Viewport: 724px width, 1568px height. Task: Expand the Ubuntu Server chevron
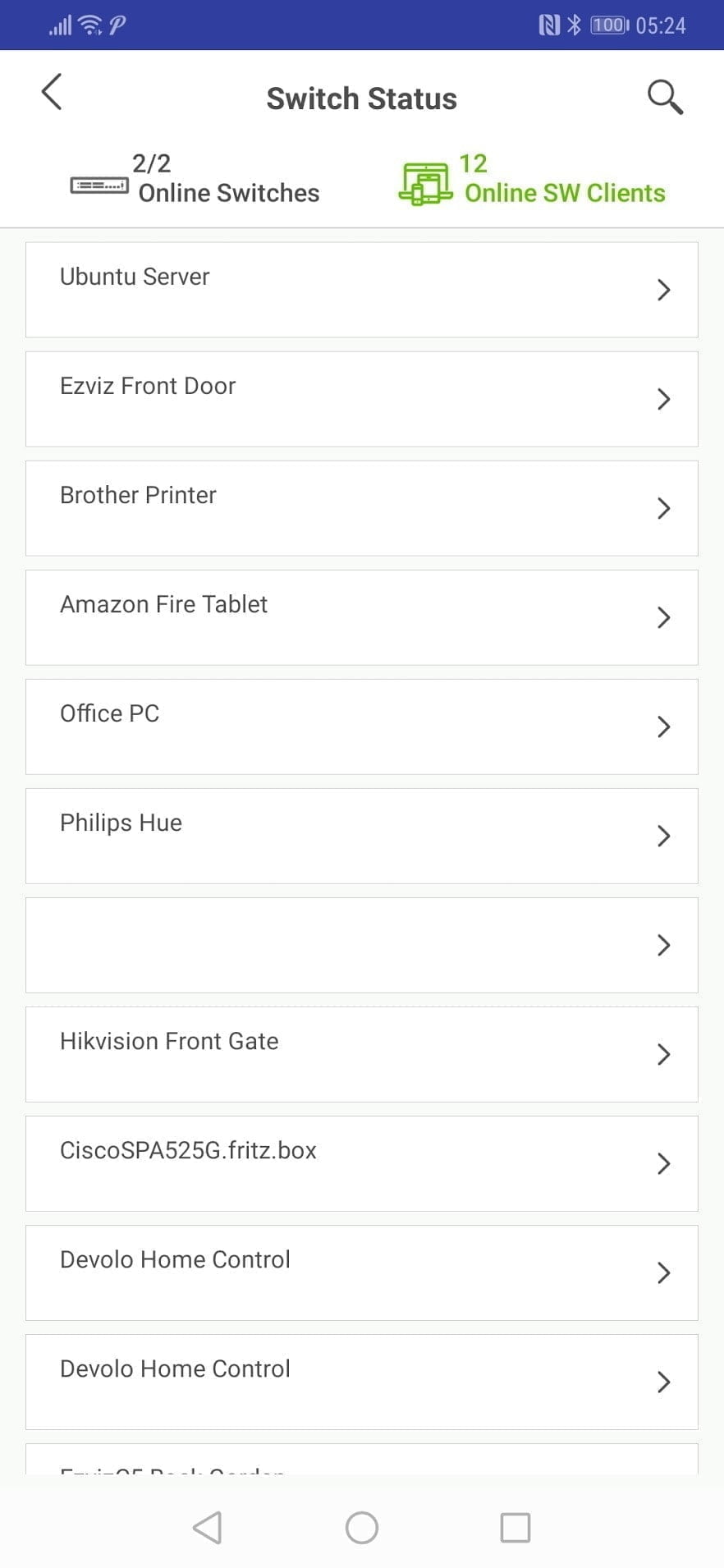pos(664,290)
